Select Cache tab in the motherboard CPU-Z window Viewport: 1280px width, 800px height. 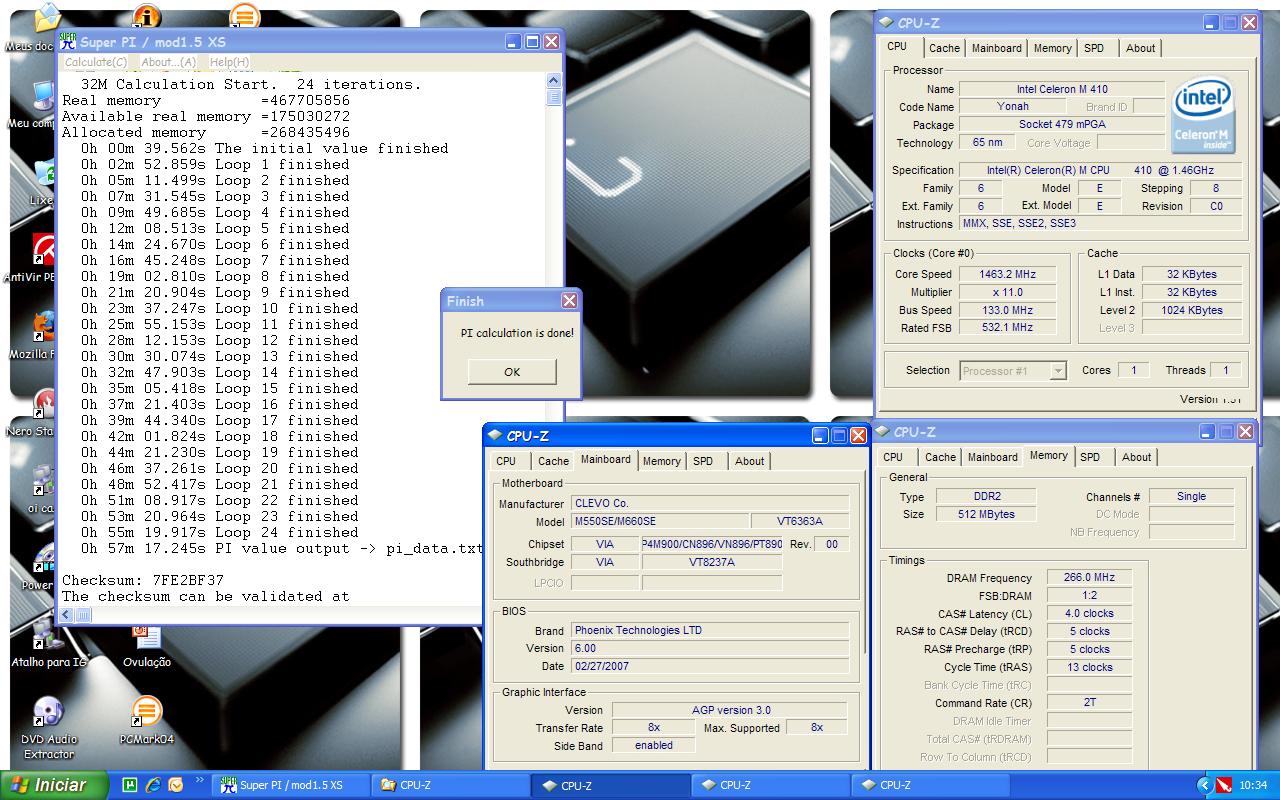(553, 461)
